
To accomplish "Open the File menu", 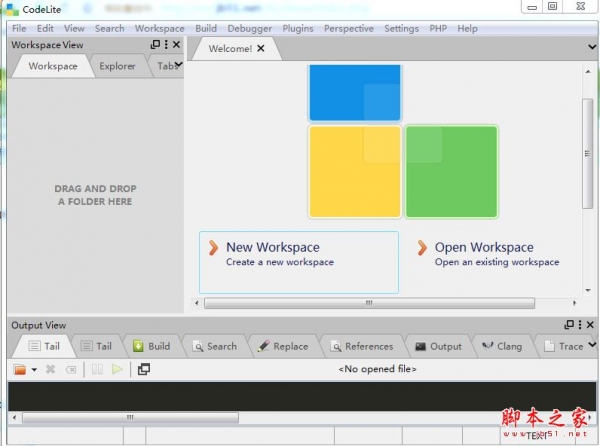I will click(x=19, y=29).
